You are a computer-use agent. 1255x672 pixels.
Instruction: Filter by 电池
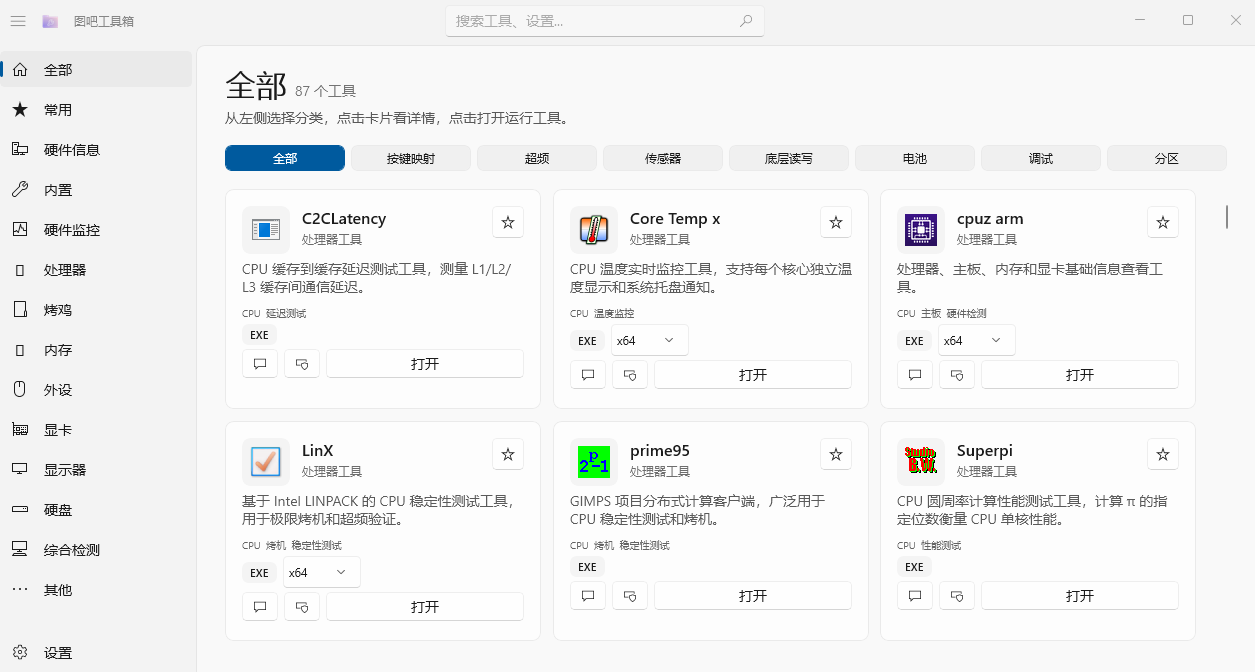point(915,158)
